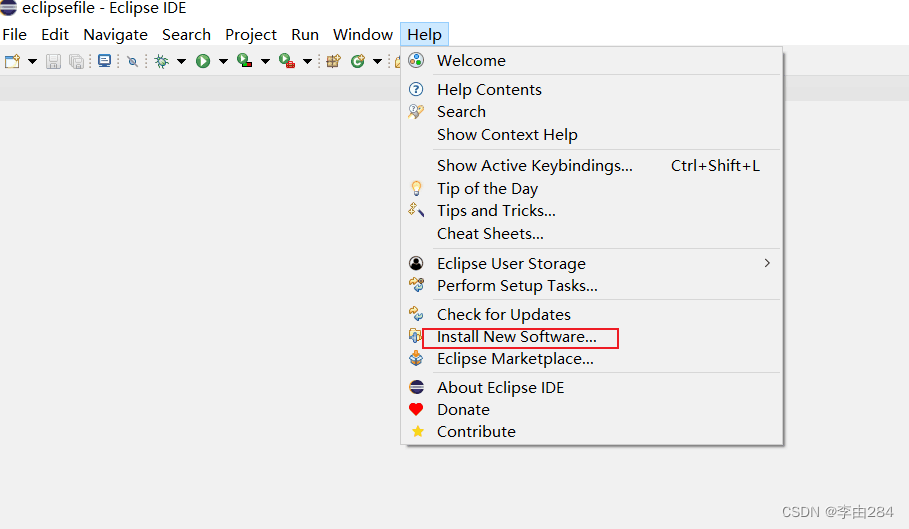Click the Help Search icon
909x529 pixels.
(x=416, y=111)
